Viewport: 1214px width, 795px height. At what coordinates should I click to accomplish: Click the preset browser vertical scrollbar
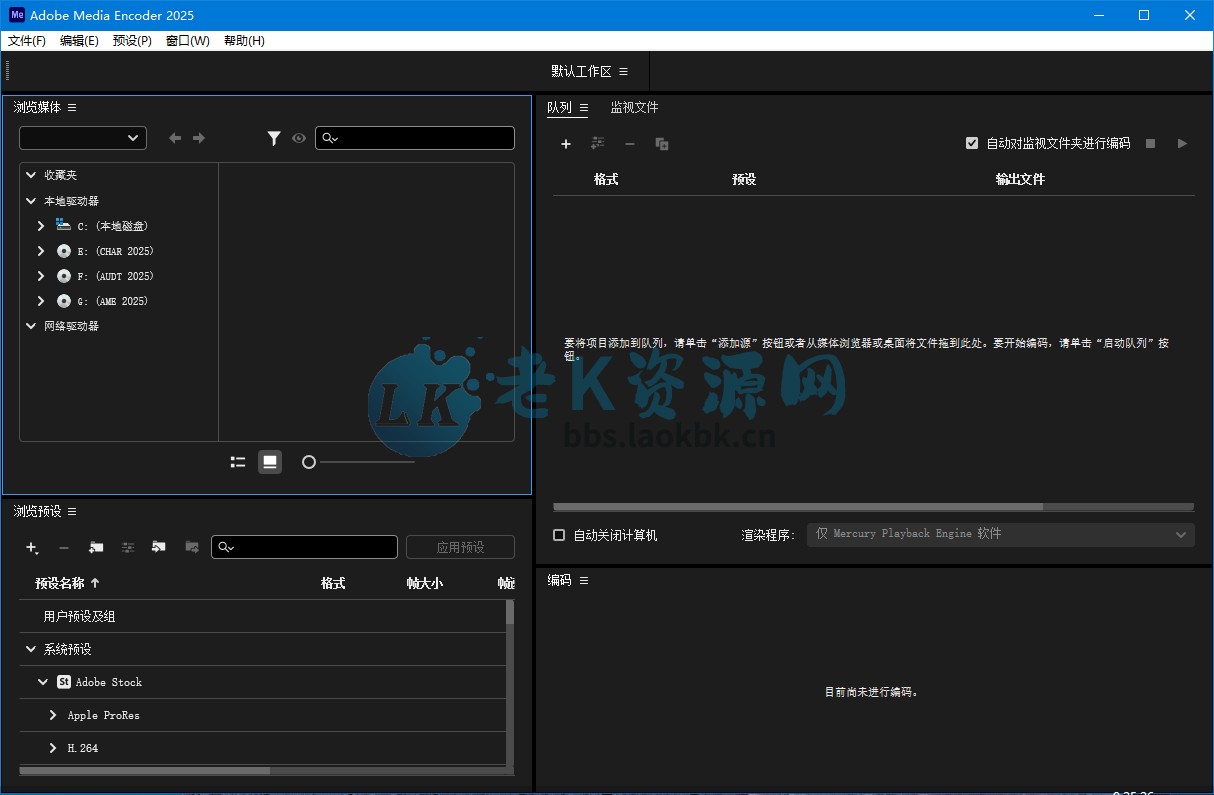point(510,612)
